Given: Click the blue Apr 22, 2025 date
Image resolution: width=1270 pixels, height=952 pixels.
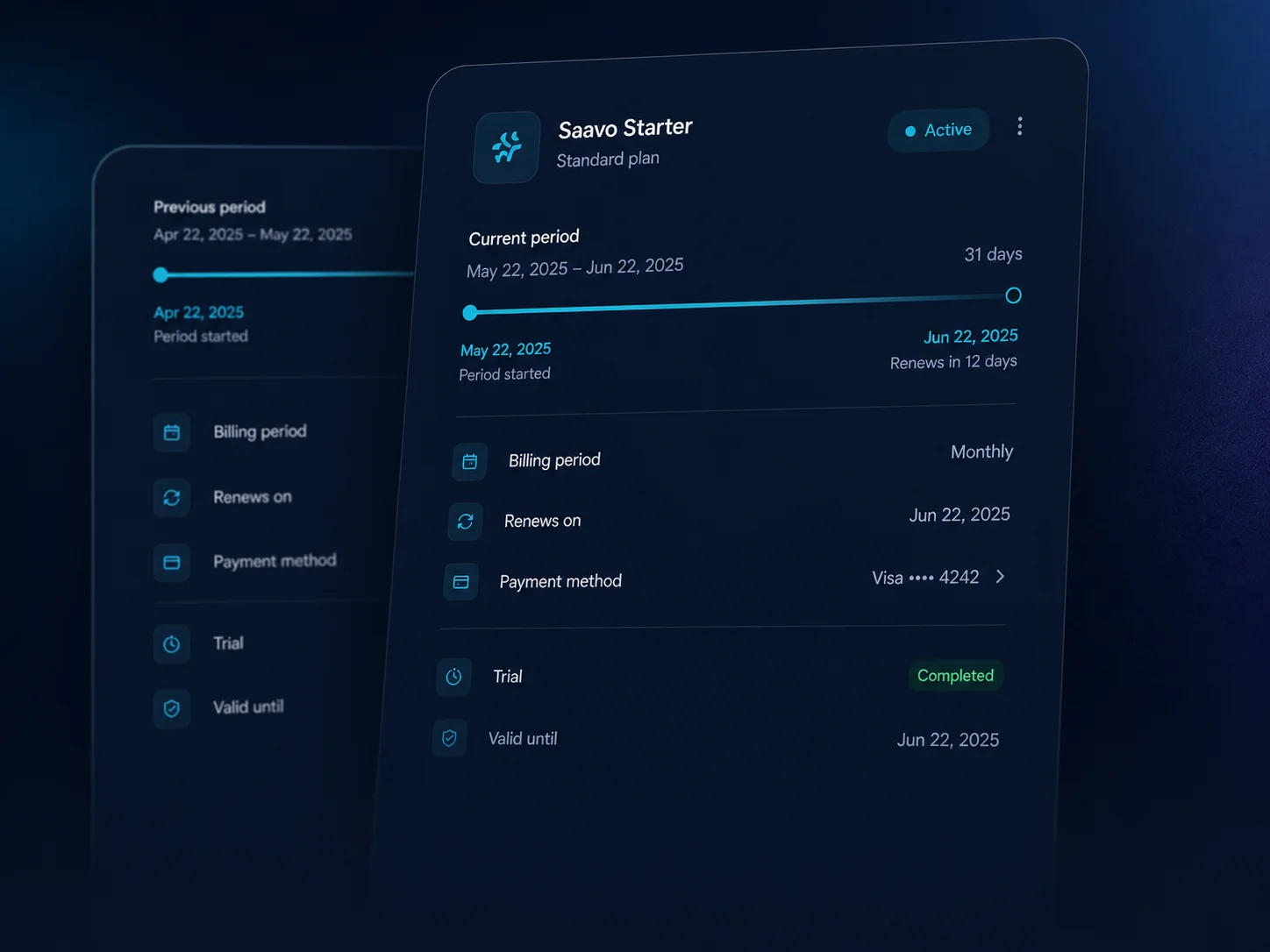Looking at the screenshot, I should [x=199, y=312].
